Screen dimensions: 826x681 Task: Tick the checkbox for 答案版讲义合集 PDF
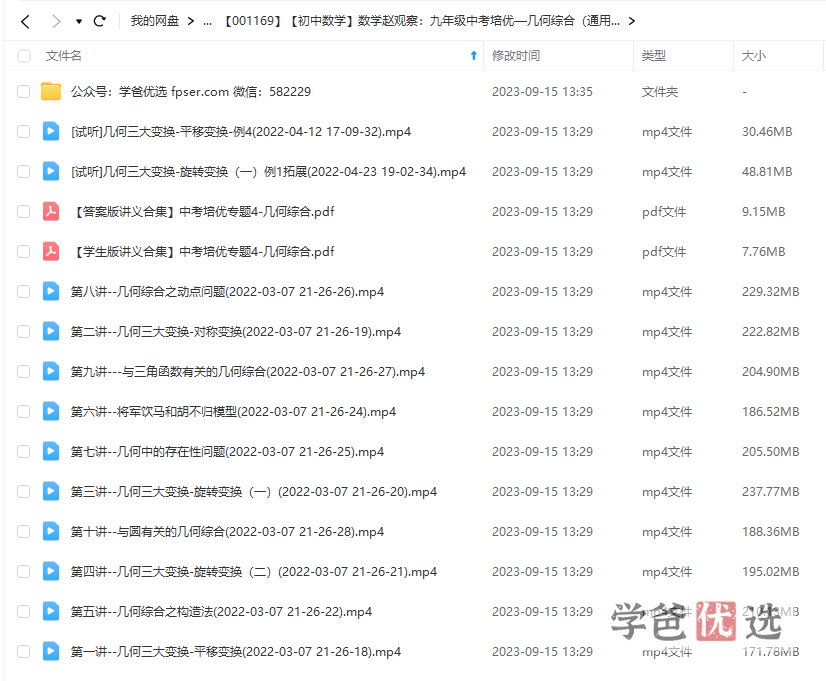[x=24, y=212]
